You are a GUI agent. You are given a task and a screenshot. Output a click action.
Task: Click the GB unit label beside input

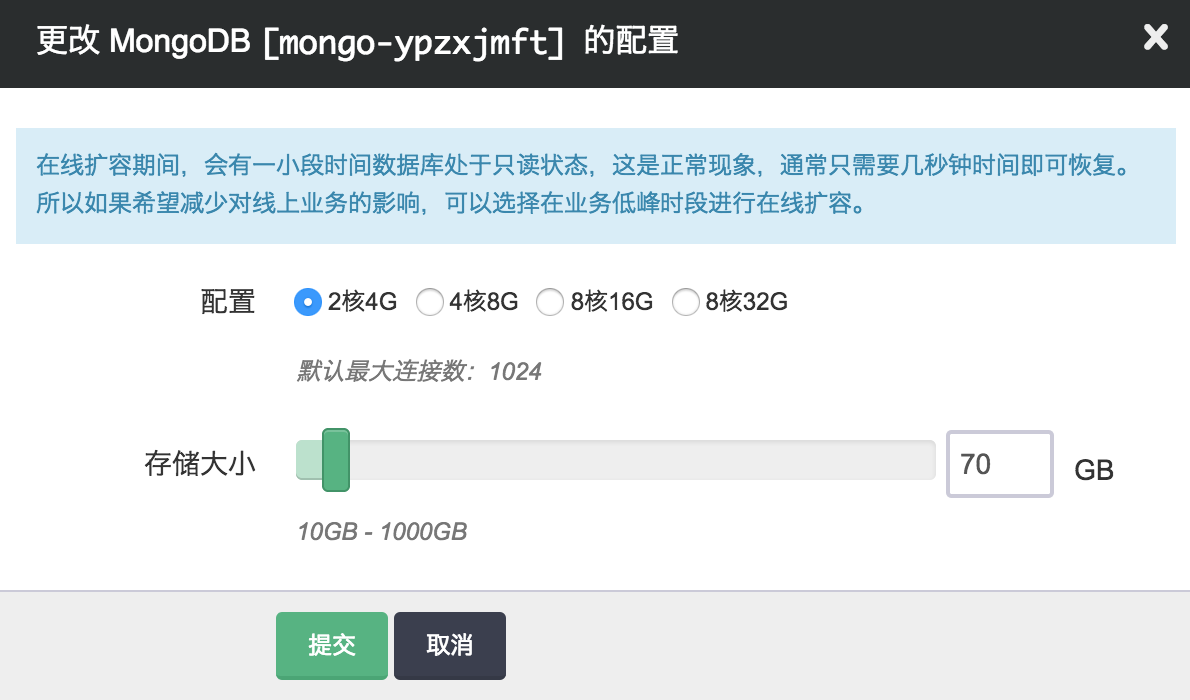1094,469
